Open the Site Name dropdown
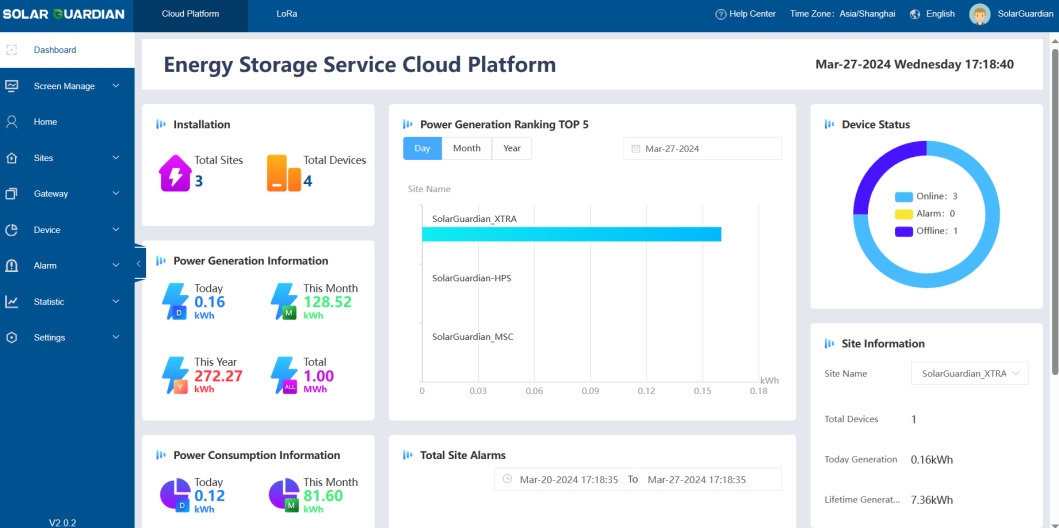The width and height of the screenshot is (1059, 528). click(969, 373)
